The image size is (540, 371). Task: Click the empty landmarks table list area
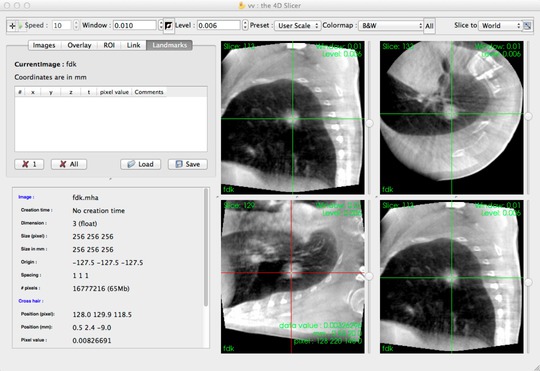(x=111, y=124)
